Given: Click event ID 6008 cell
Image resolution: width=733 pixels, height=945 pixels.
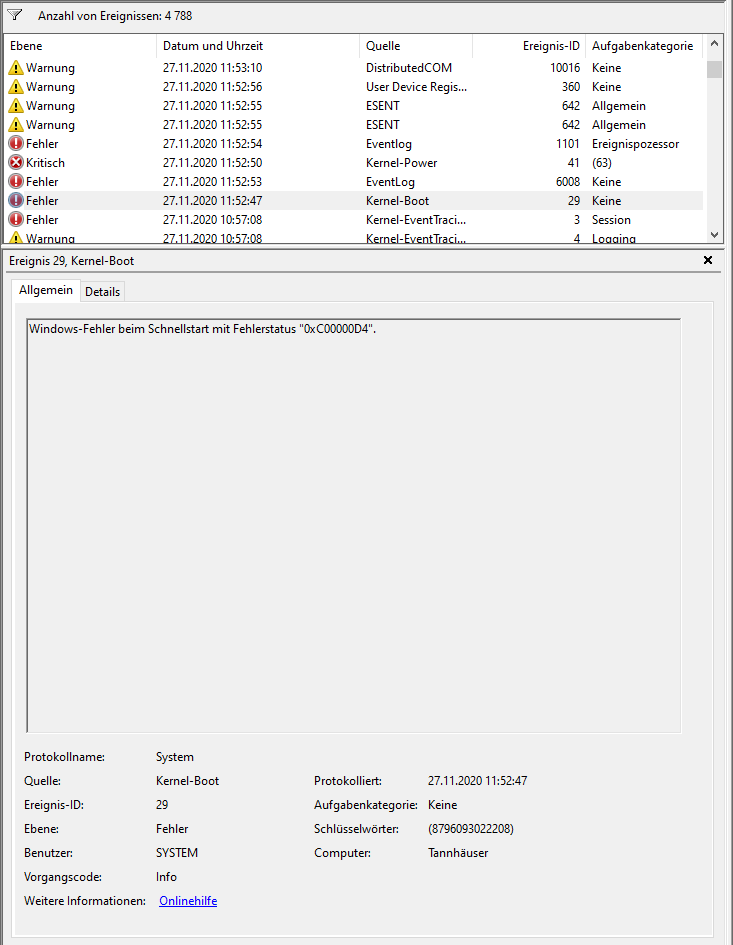Looking at the screenshot, I should [568, 181].
